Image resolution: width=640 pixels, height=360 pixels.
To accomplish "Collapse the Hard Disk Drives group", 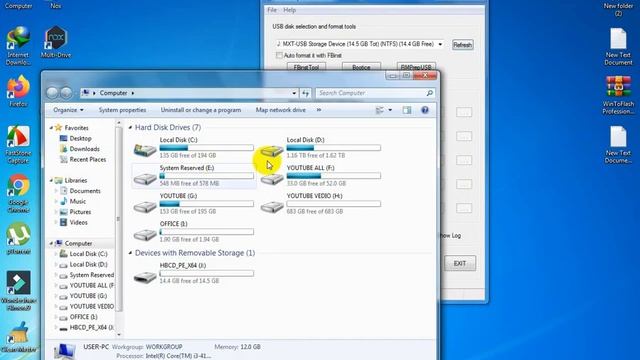I will click(130, 128).
